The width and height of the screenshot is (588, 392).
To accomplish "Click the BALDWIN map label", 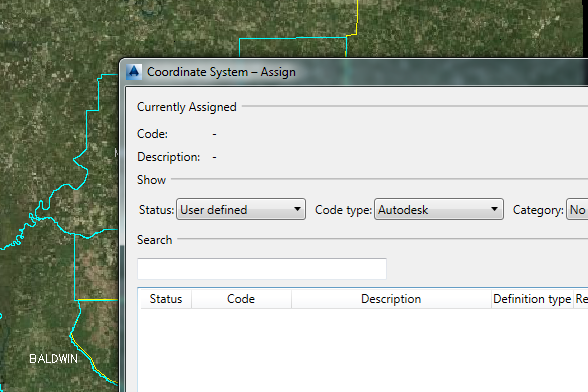I will (x=54, y=359).
